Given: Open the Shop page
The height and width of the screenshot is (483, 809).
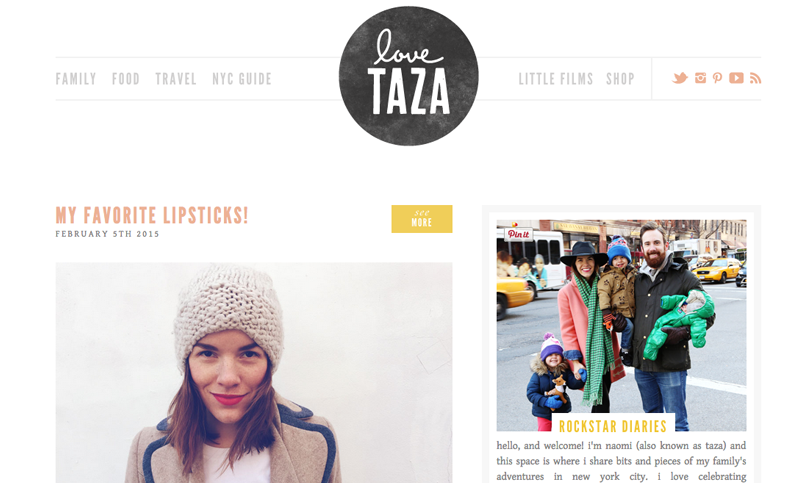Looking at the screenshot, I should coord(620,79).
